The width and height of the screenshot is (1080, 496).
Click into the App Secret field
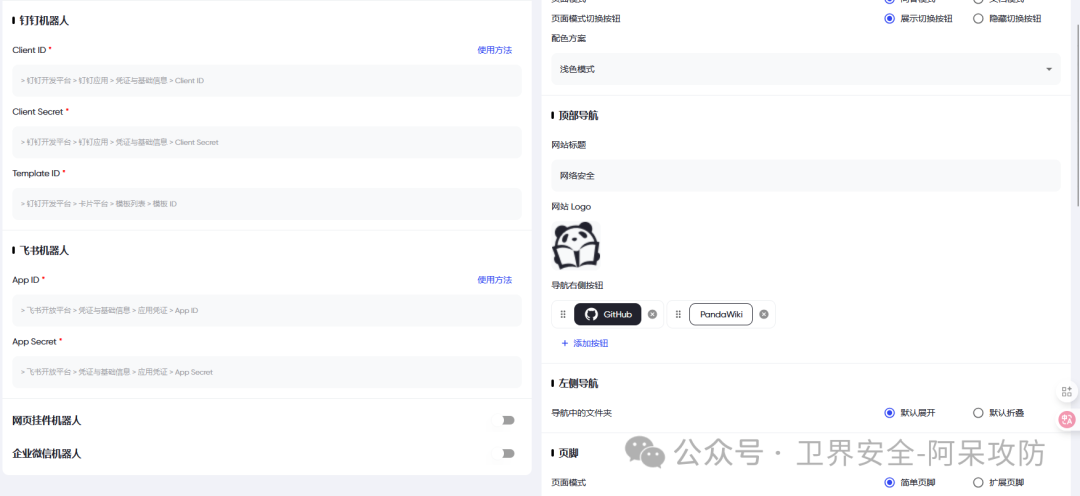tap(267, 372)
